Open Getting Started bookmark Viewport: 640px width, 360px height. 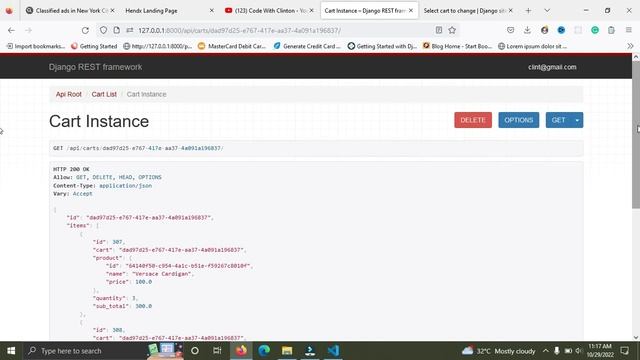coord(94,46)
